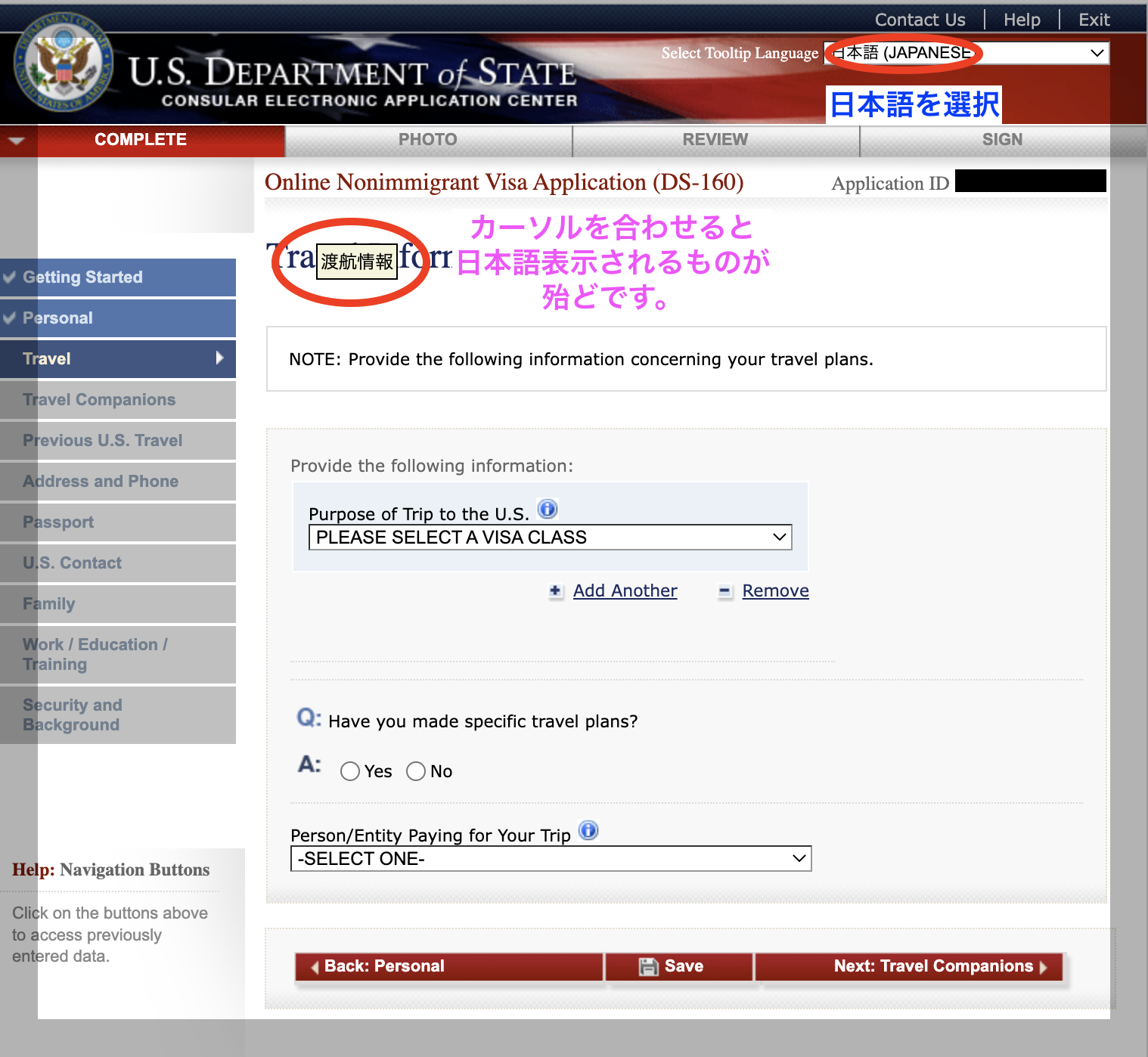
Task: Go to U.S. Contact section
Action: click(118, 563)
